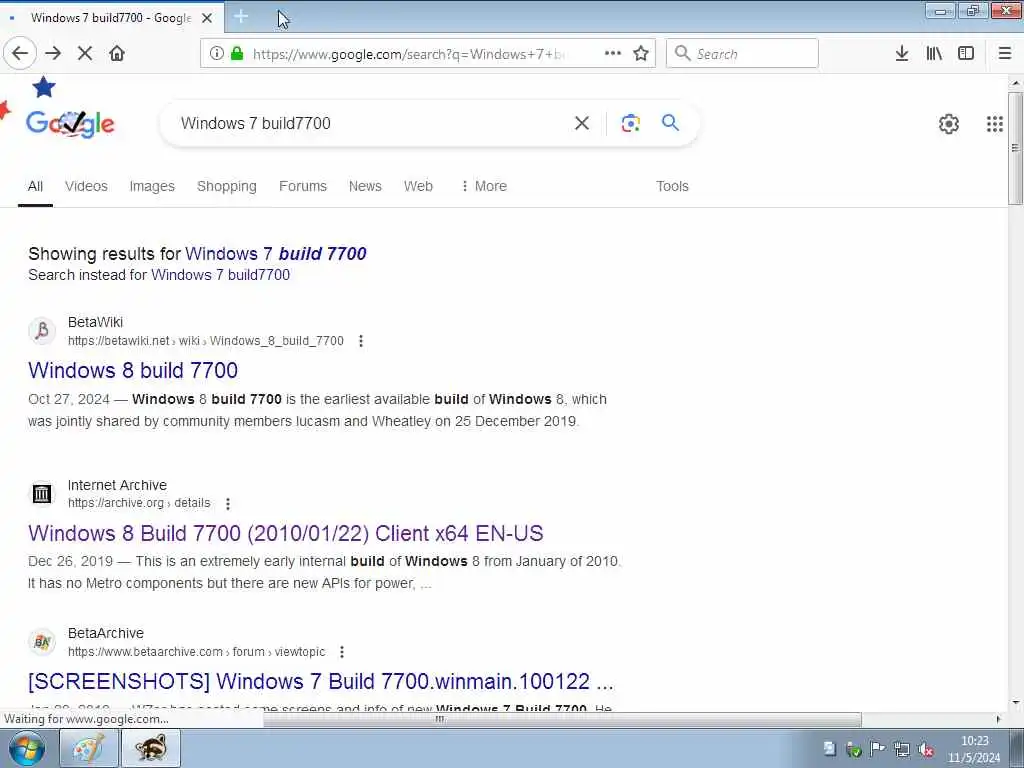The height and width of the screenshot is (768, 1024).
Task: Open the Windows Start button
Action: click(x=27, y=748)
